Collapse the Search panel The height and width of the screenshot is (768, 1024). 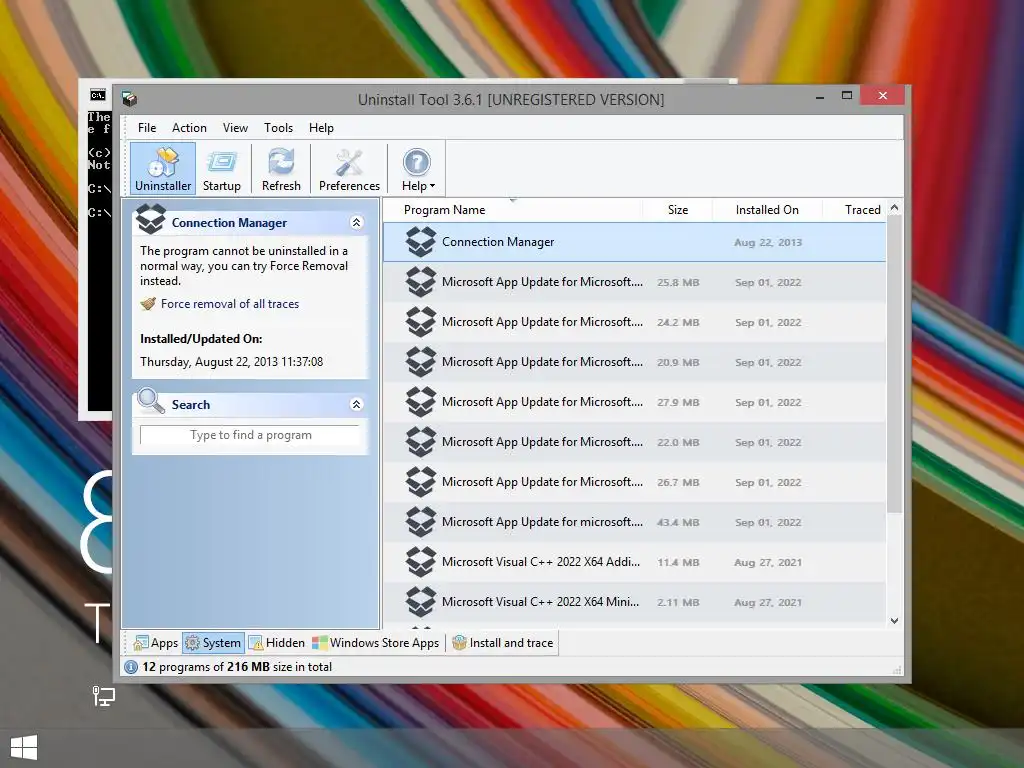click(x=357, y=404)
